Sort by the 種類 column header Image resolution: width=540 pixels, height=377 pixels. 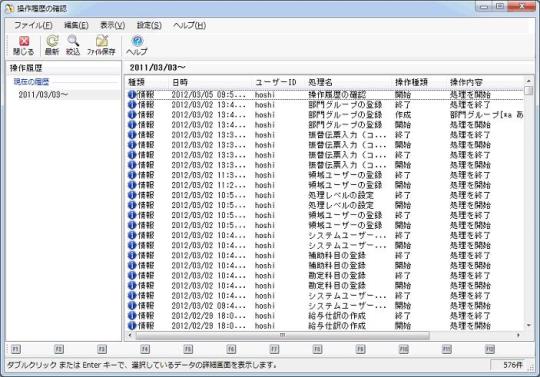(x=136, y=82)
